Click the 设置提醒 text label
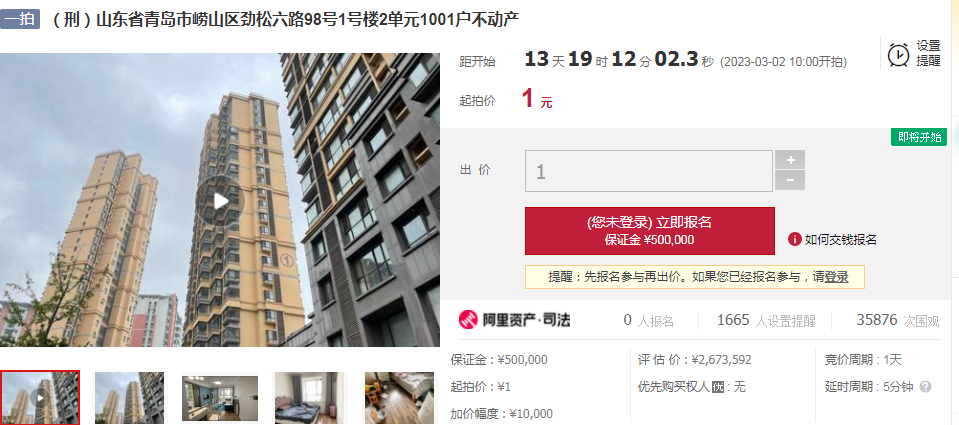Viewport: 959px width, 425px height. [x=928, y=54]
